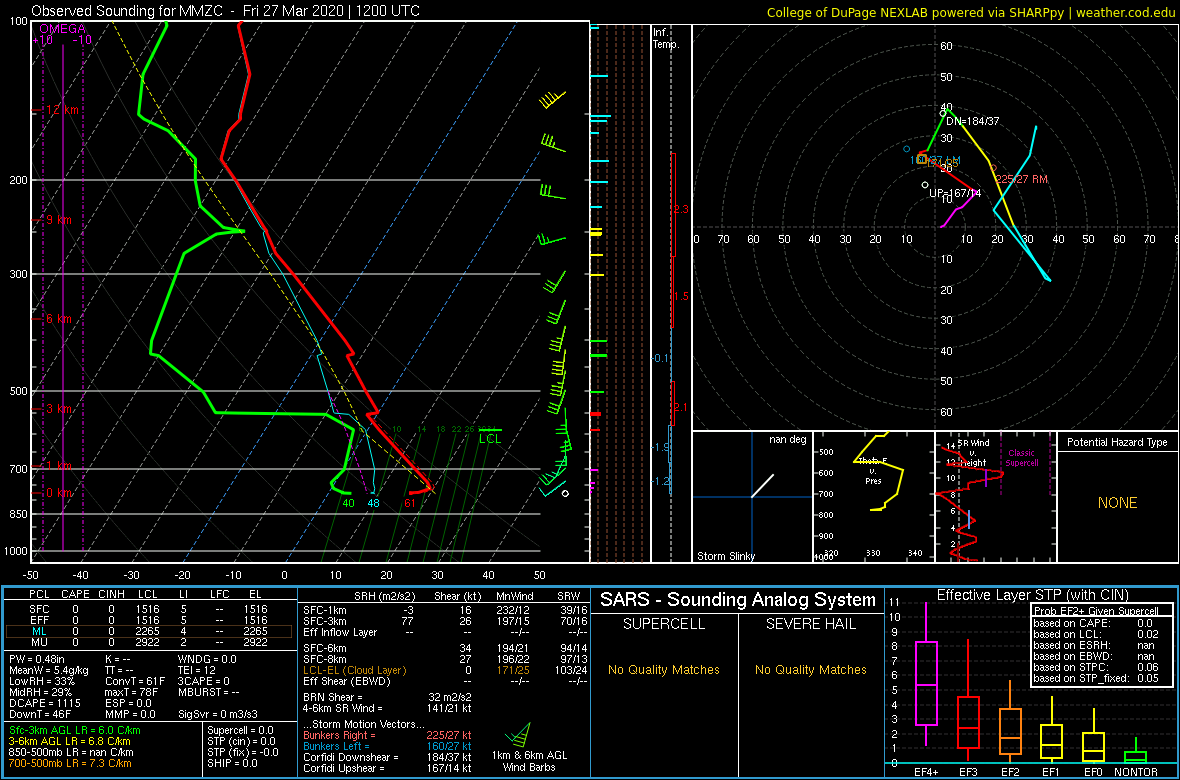Select the EFF parcel row
1180x780 pixels.
coord(150,620)
